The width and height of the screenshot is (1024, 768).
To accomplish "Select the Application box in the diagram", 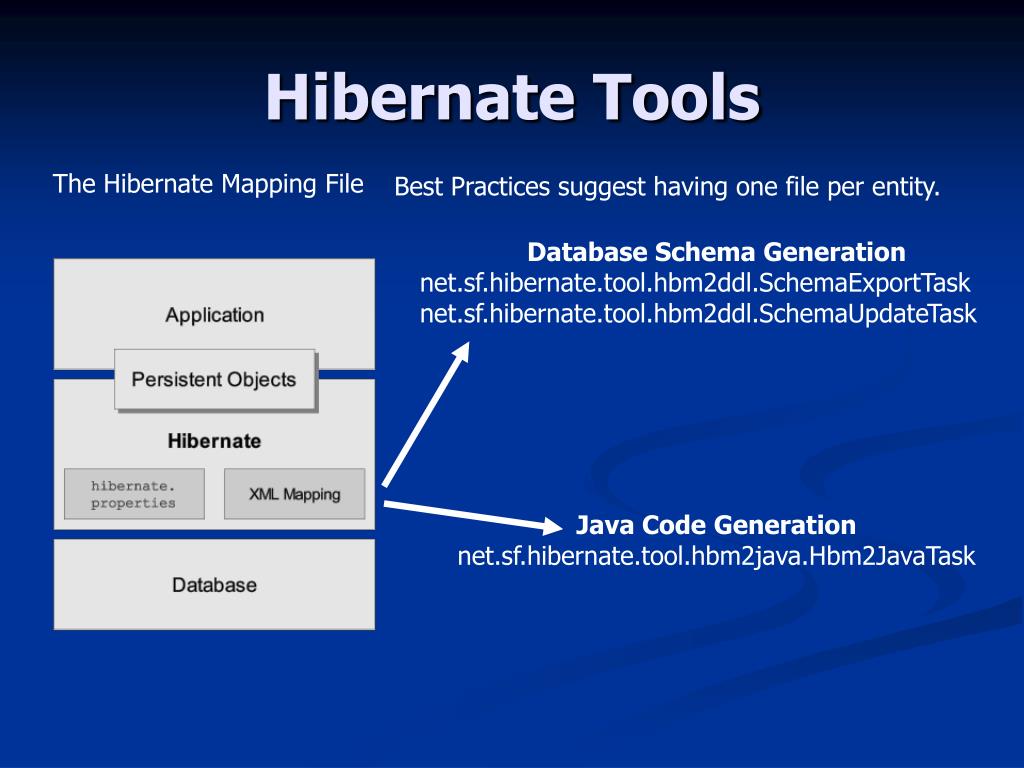I will click(214, 314).
